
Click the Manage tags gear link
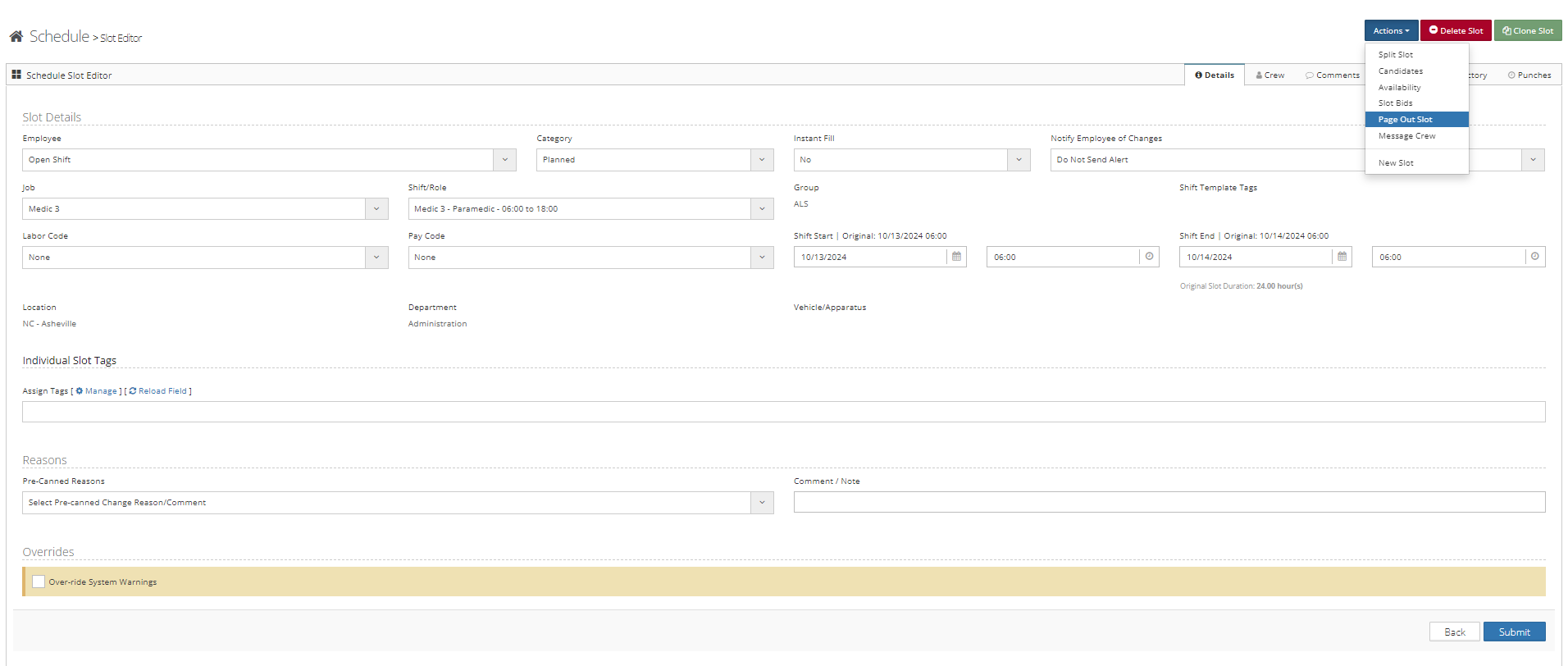(x=96, y=391)
